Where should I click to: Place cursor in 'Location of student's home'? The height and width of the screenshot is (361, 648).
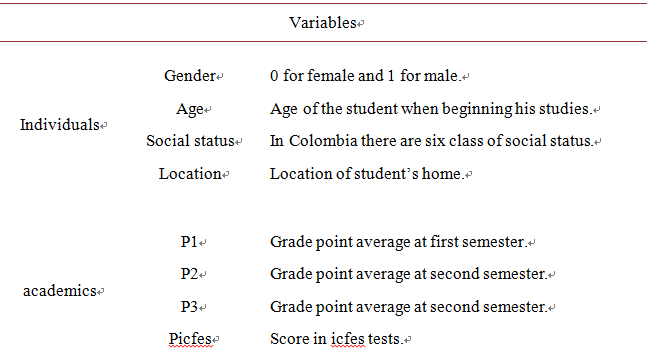(x=367, y=174)
